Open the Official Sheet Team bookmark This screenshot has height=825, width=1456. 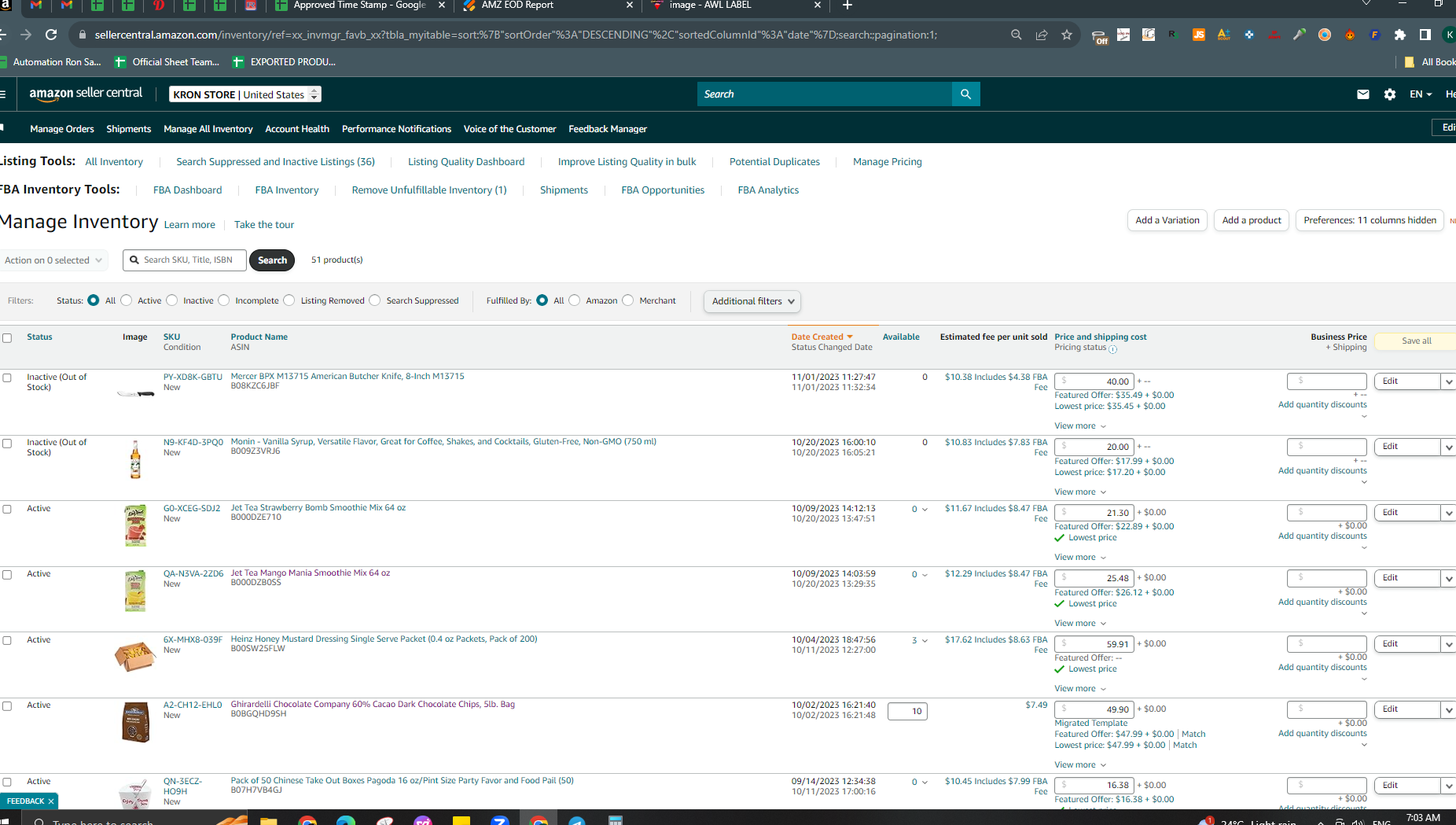[167, 62]
